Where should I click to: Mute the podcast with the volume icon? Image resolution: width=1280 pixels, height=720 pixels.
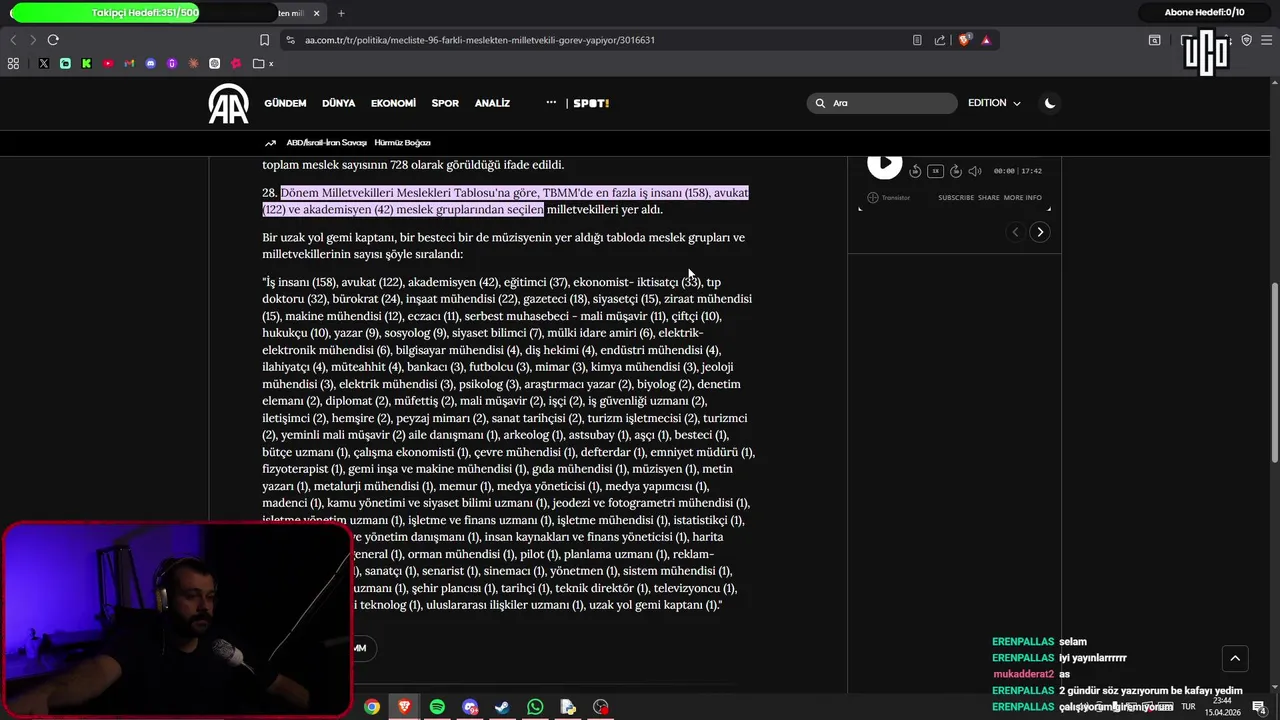tap(975, 171)
